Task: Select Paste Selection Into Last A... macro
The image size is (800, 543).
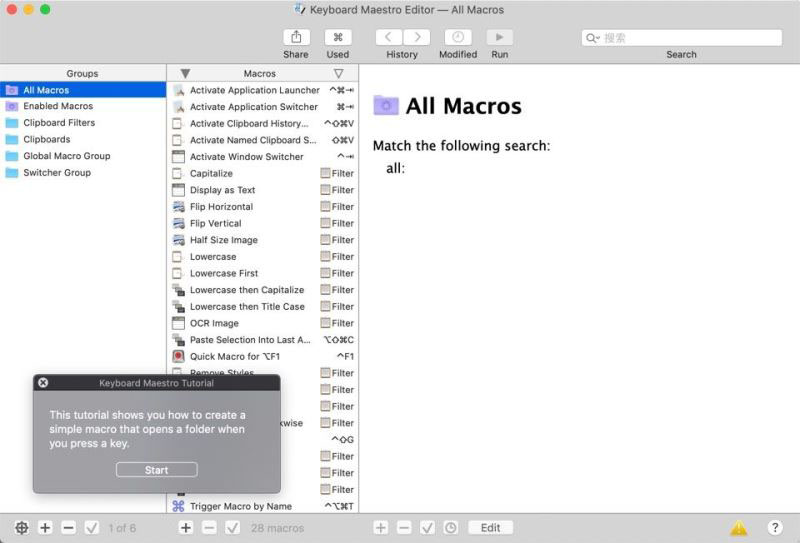Action: (x=263, y=340)
